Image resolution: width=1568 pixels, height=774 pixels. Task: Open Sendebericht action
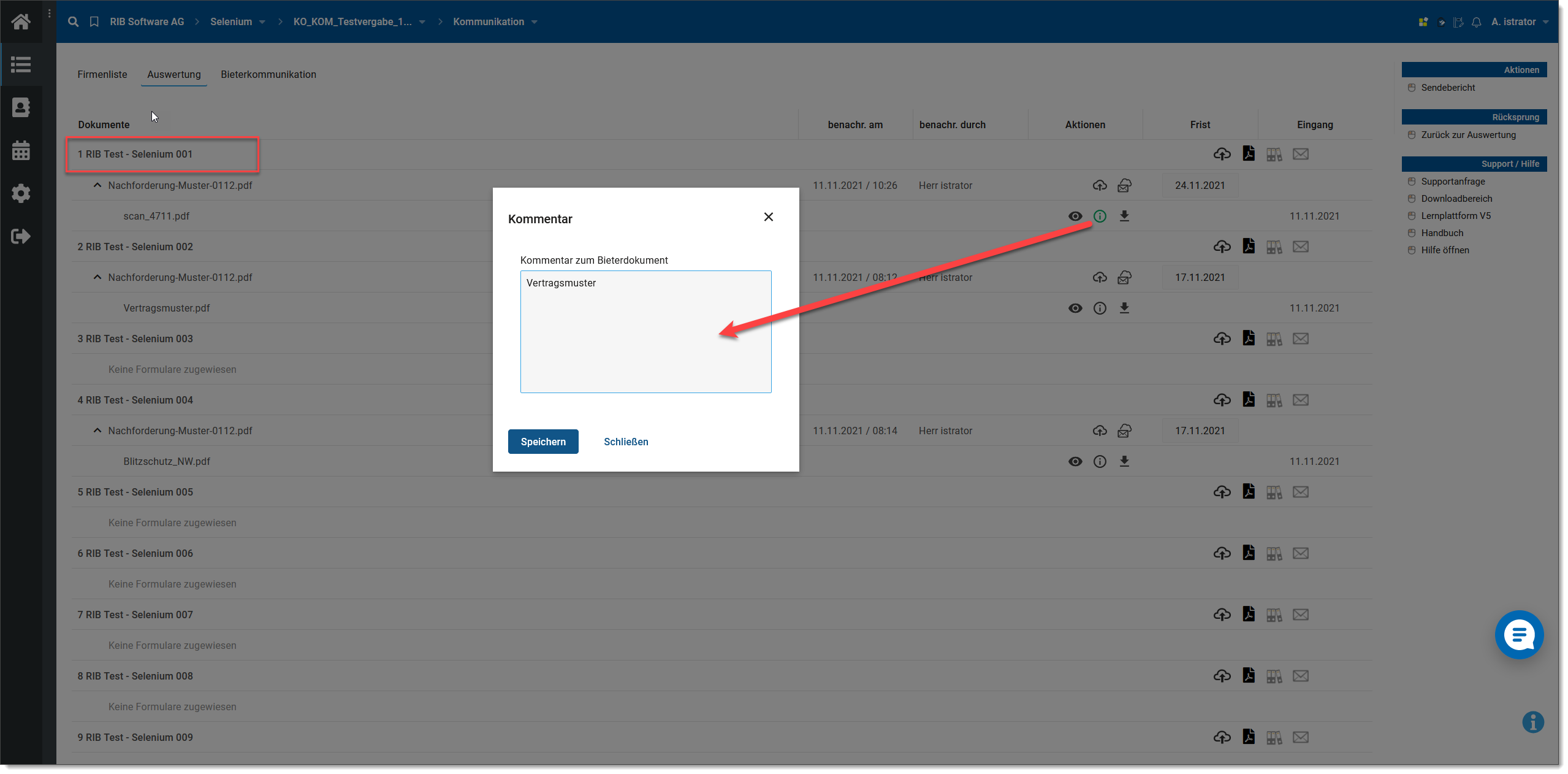pyautogui.click(x=1447, y=88)
